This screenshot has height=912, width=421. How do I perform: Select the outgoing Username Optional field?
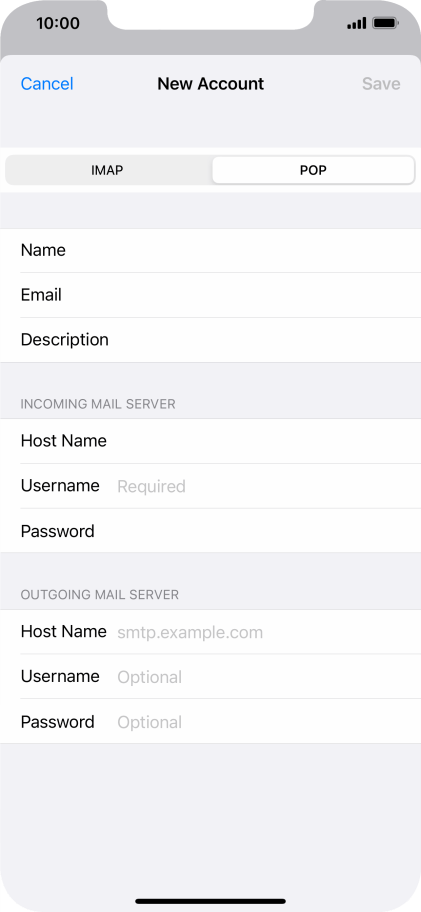tap(210, 676)
